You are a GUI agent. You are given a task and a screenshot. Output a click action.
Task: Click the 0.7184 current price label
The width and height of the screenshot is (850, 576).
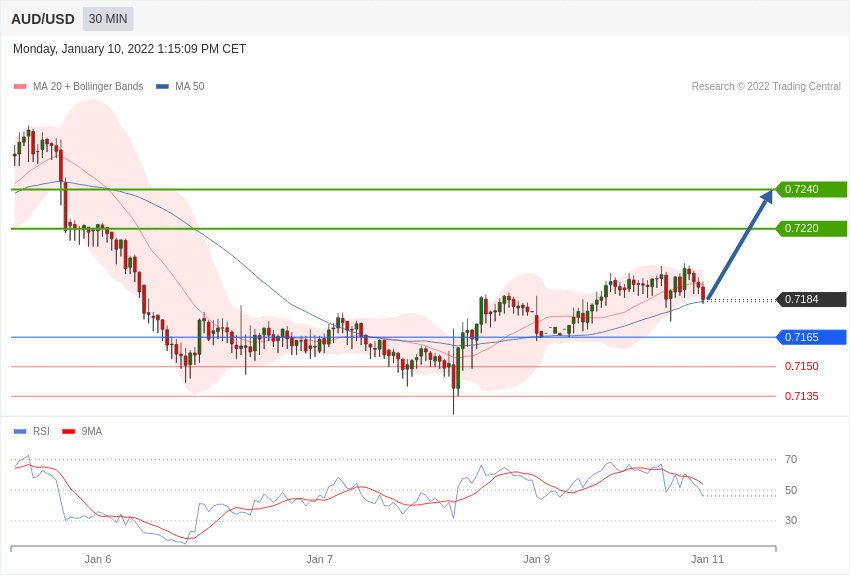coord(811,299)
